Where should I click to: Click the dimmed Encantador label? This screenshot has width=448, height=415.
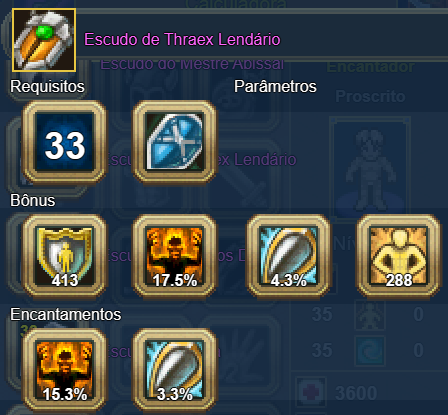370,67
